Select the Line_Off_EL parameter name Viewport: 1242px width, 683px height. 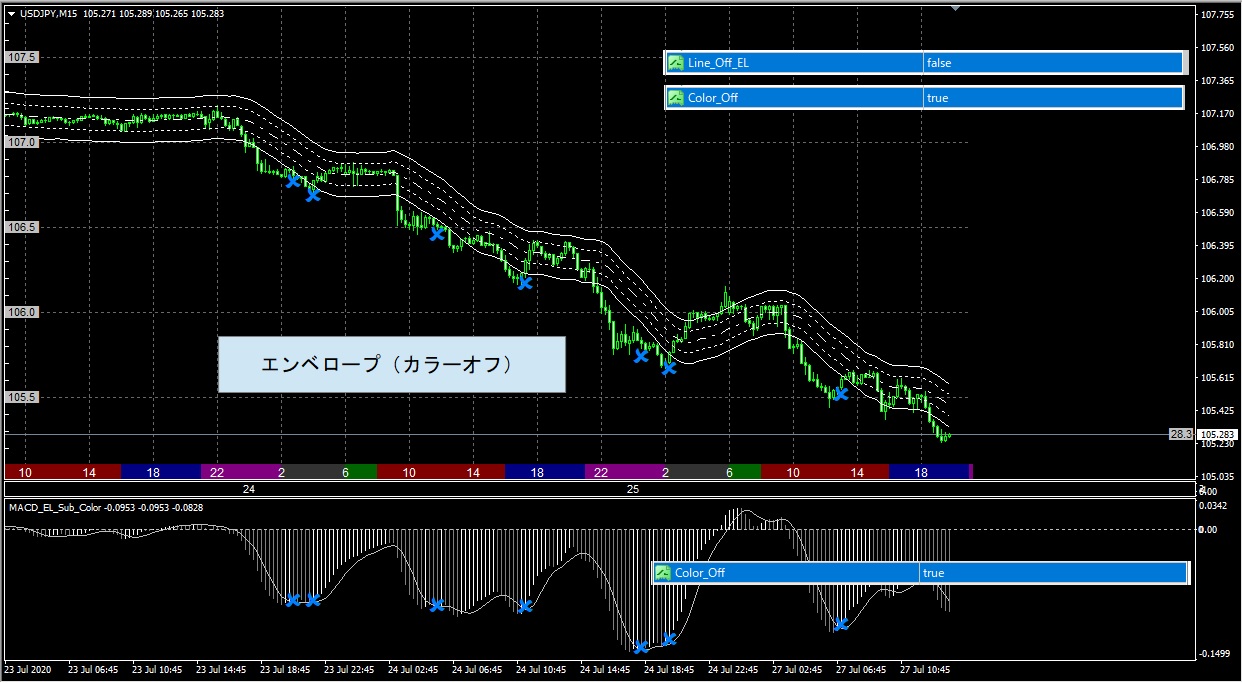click(718, 63)
